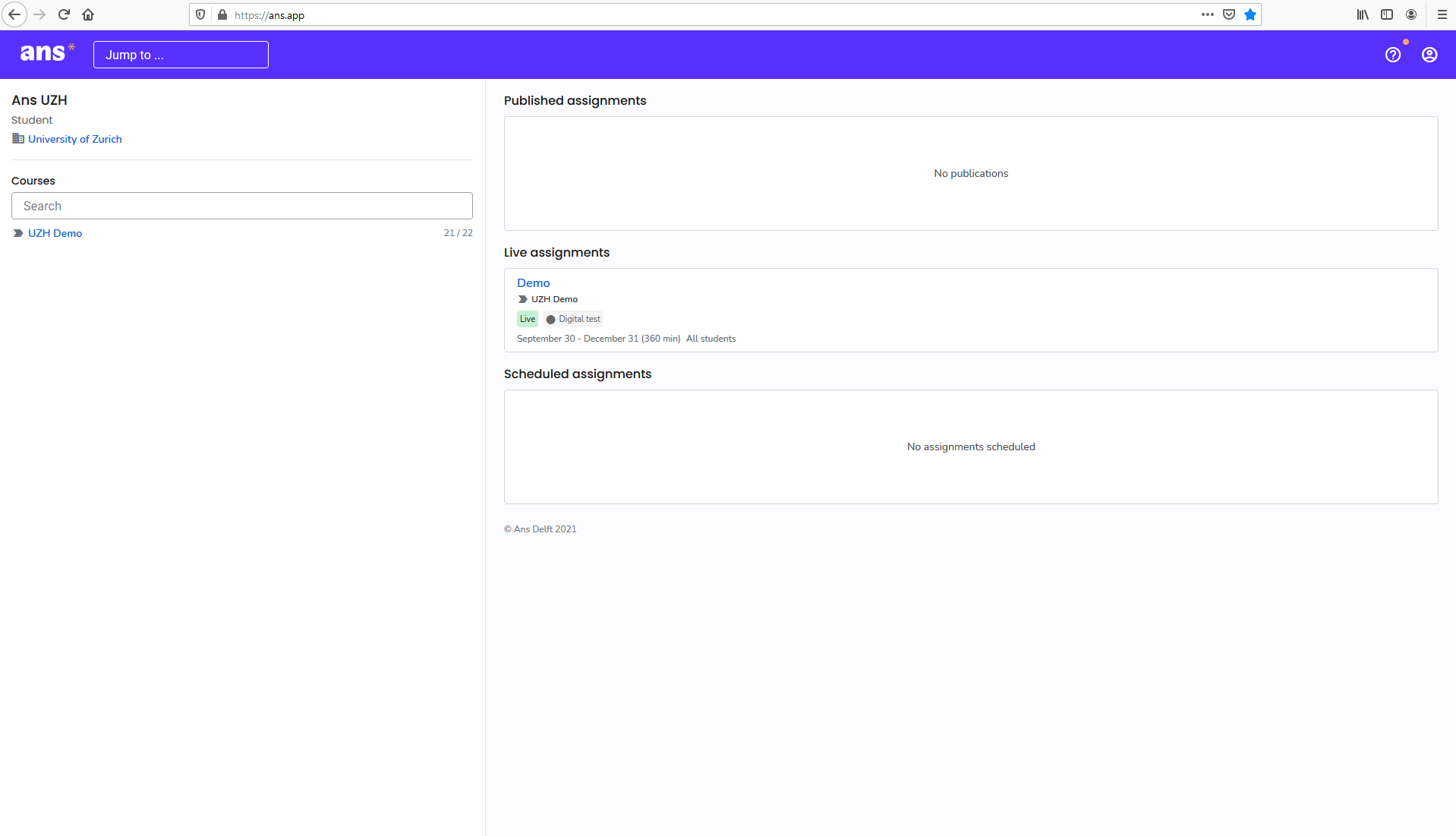This screenshot has height=836, width=1456.
Task: Click the tracking protection shield icon
Action: point(200,14)
